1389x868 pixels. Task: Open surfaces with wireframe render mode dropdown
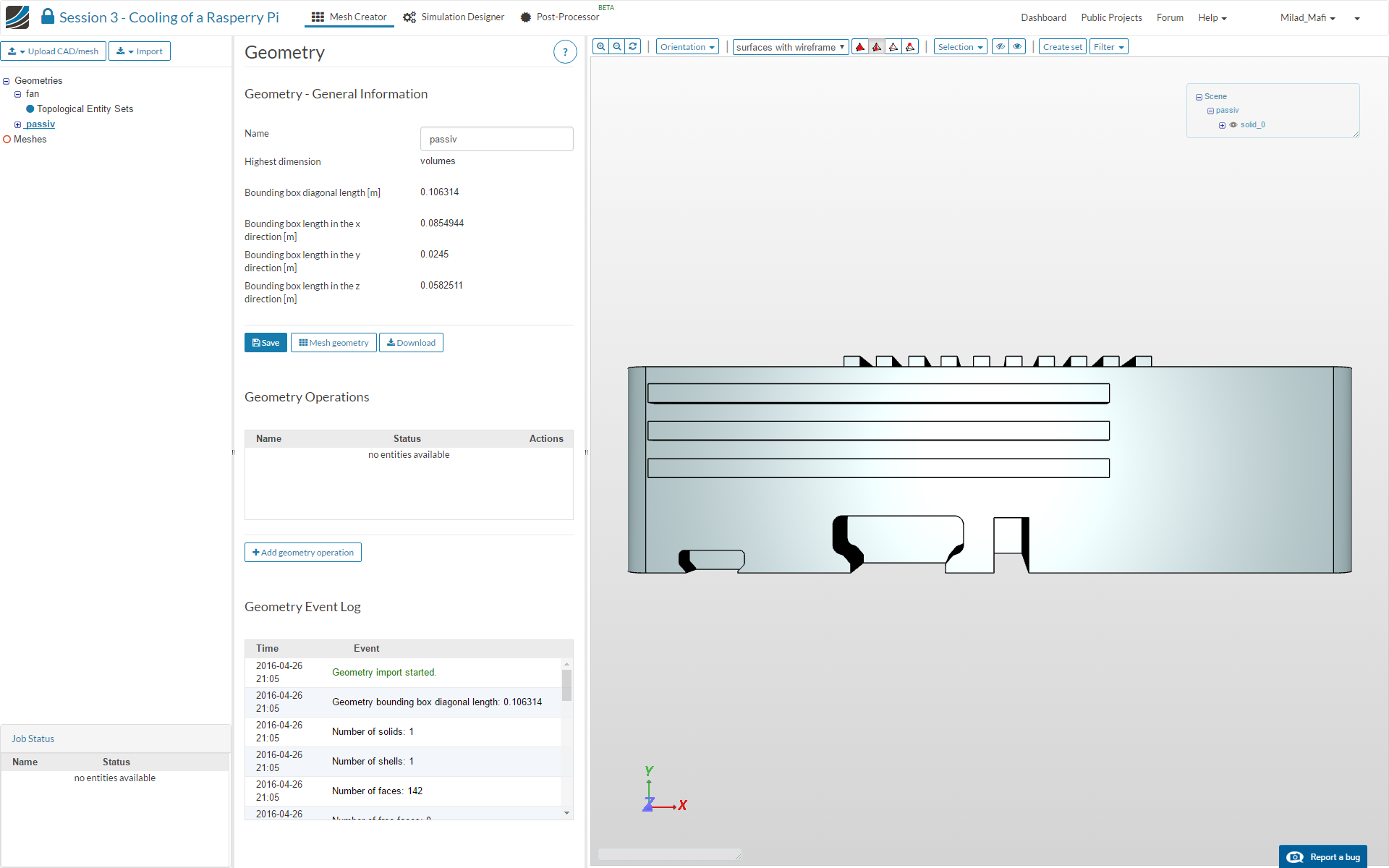790,47
